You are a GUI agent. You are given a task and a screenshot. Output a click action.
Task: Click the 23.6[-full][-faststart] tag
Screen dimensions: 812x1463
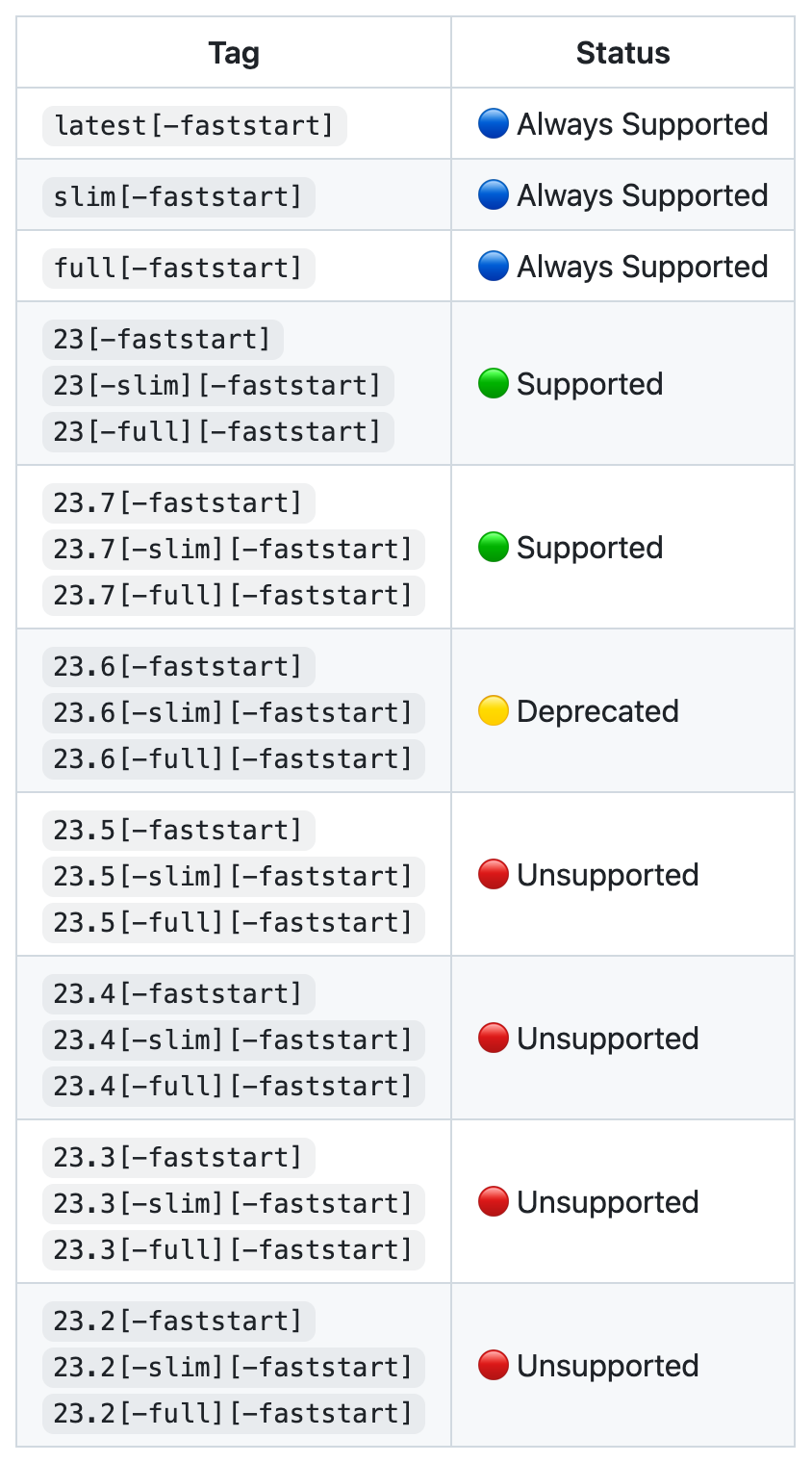[x=234, y=758]
